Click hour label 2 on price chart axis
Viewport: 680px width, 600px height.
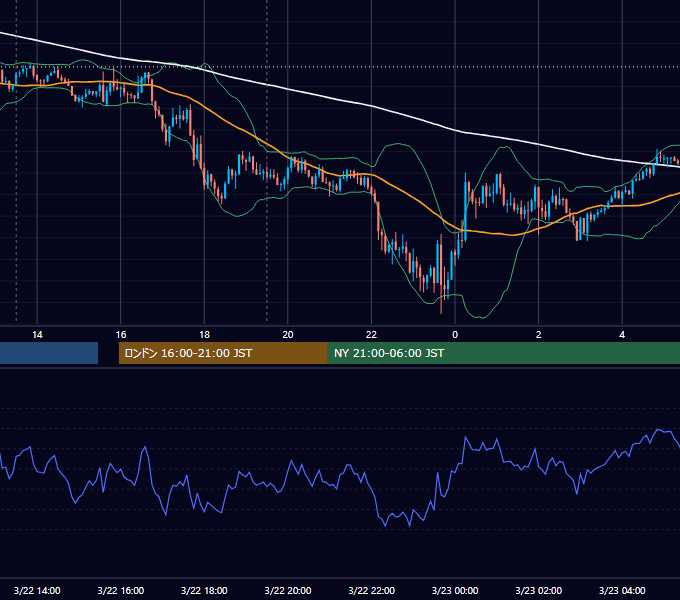pyautogui.click(x=538, y=335)
